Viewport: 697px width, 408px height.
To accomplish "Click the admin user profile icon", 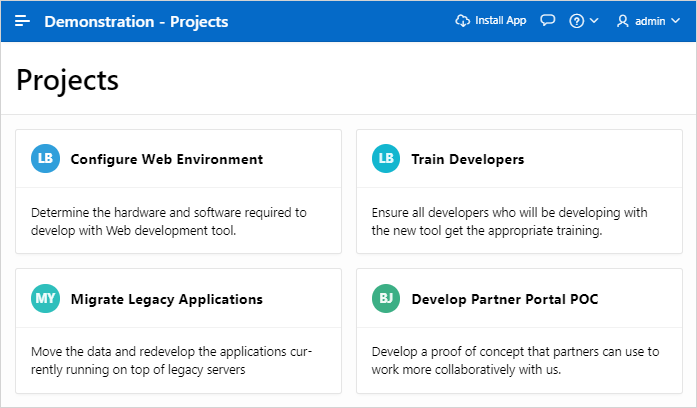I will [x=623, y=21].
